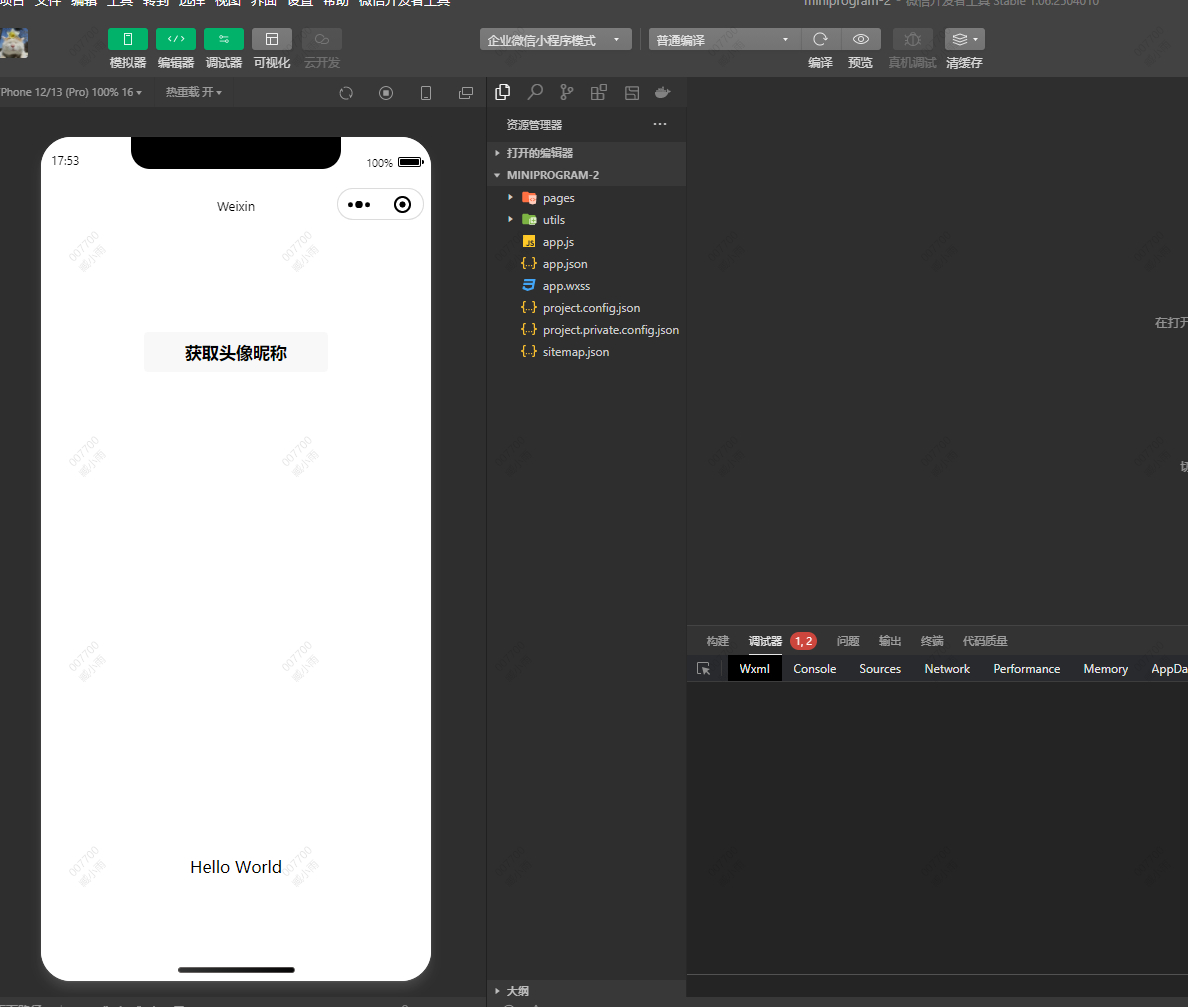Toggle the 编辑器 editor panel button
Viewport: 1188px width, 1007px height.
point(176,39)
